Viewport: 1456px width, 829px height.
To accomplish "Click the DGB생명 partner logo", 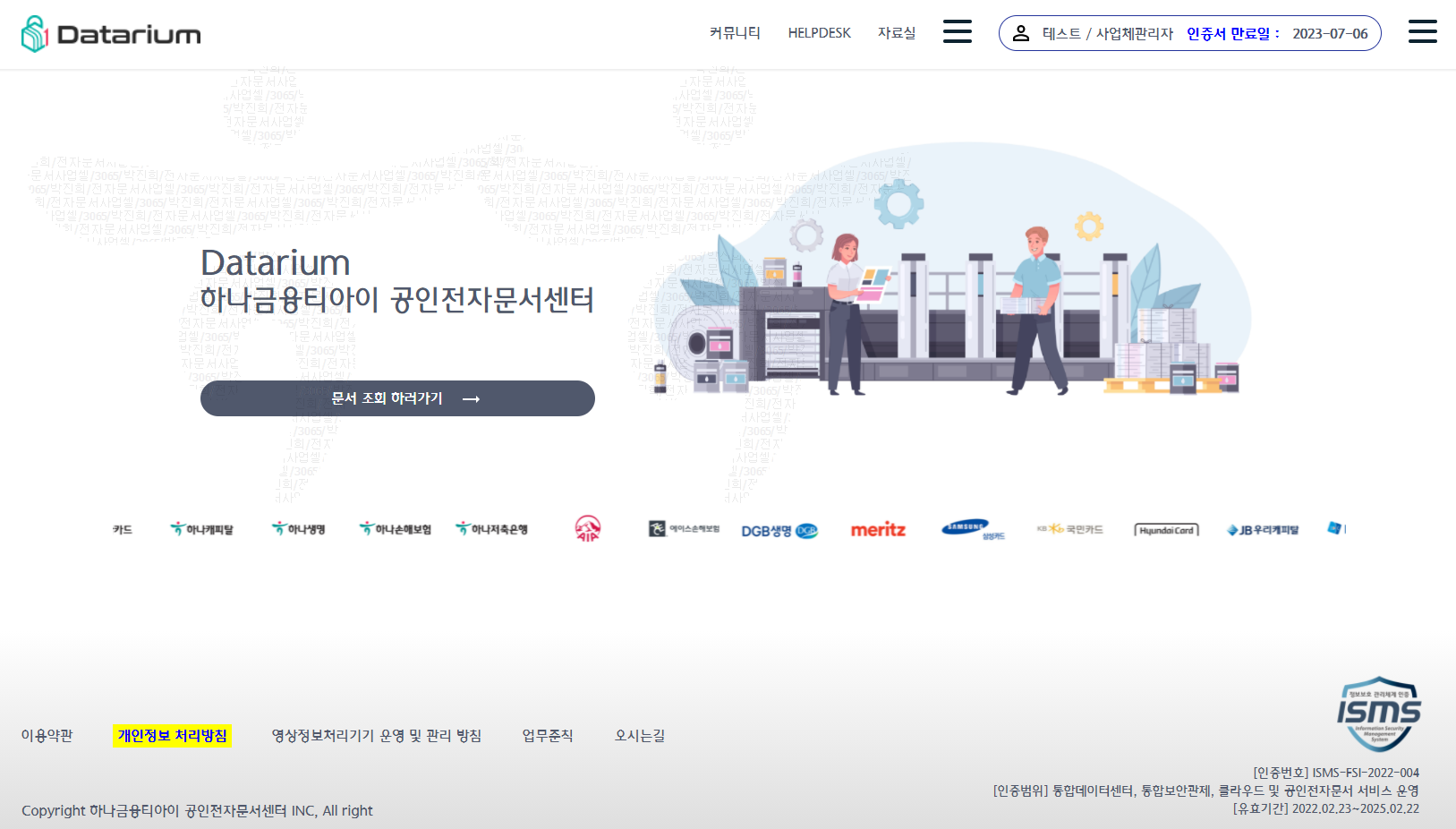I will tap(779, 531).
